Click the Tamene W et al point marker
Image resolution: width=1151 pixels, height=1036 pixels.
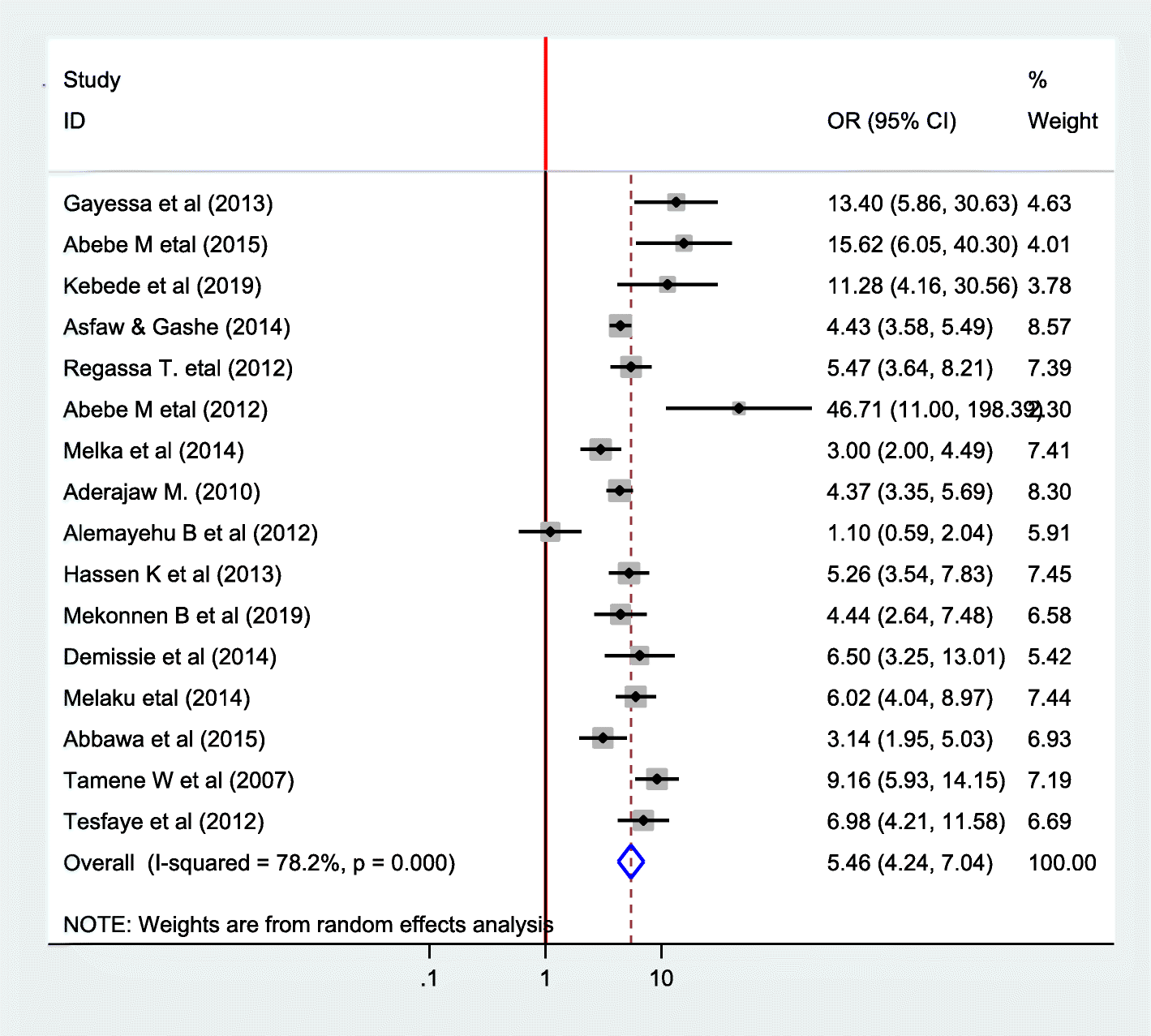coord(656,780)
